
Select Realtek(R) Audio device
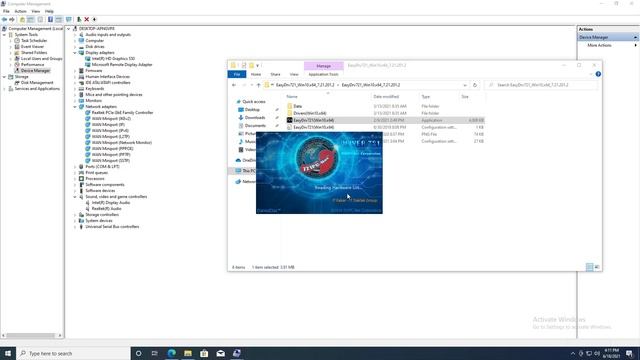coord(106,209)
